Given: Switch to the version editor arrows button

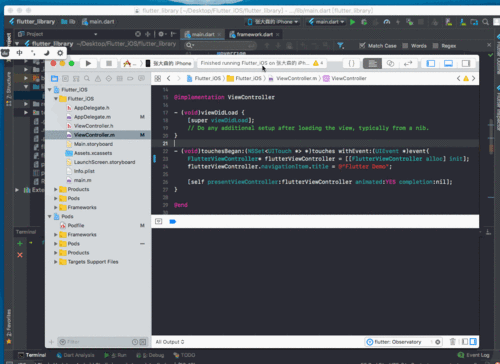Looking at the screenshot, I should (x=408, y=63).
